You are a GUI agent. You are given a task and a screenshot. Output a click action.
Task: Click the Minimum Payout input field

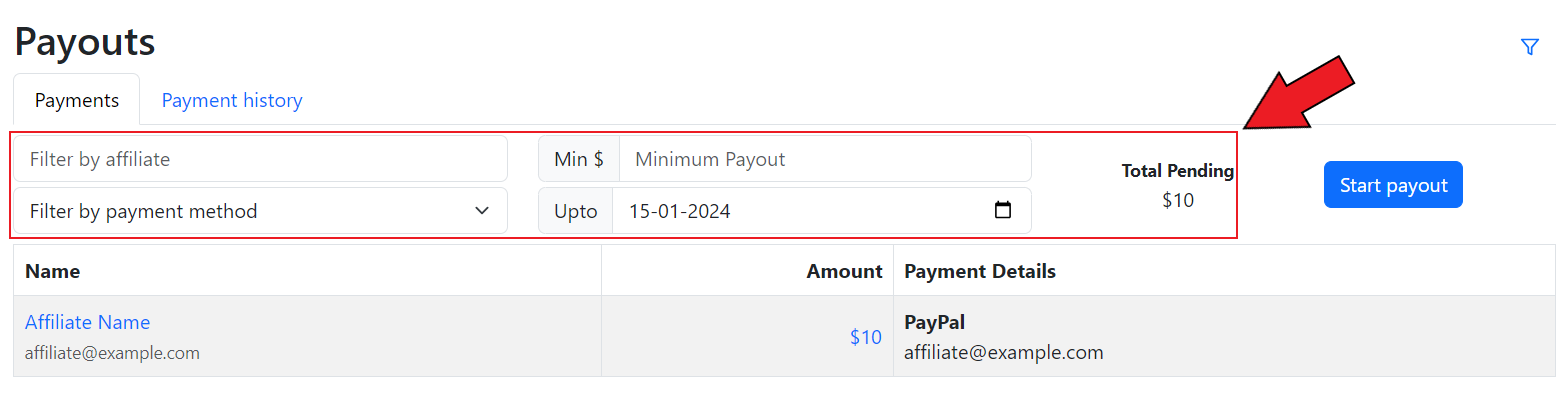(825, 159)
